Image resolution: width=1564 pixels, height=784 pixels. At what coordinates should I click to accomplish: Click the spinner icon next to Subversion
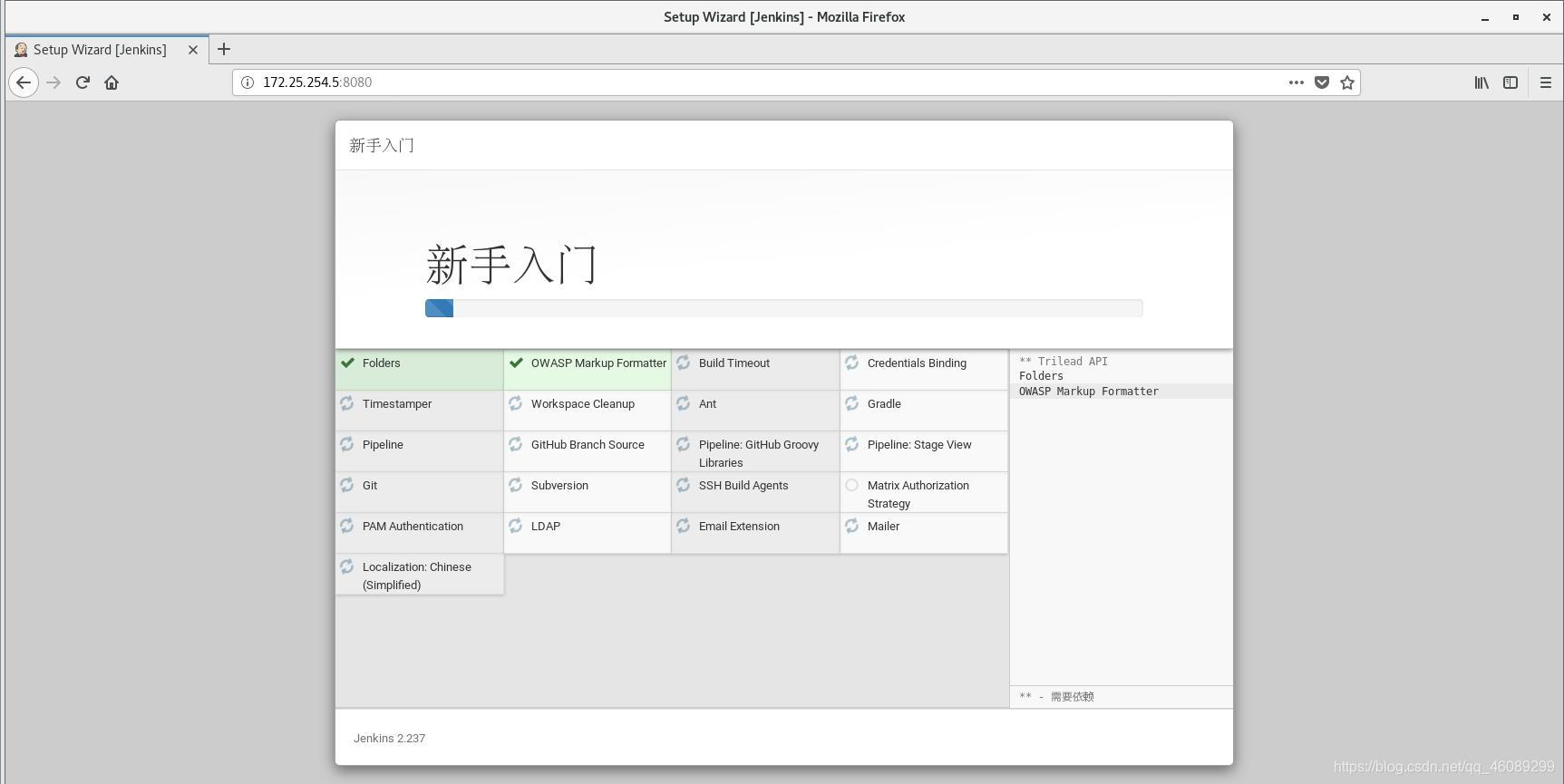[516, 485]
